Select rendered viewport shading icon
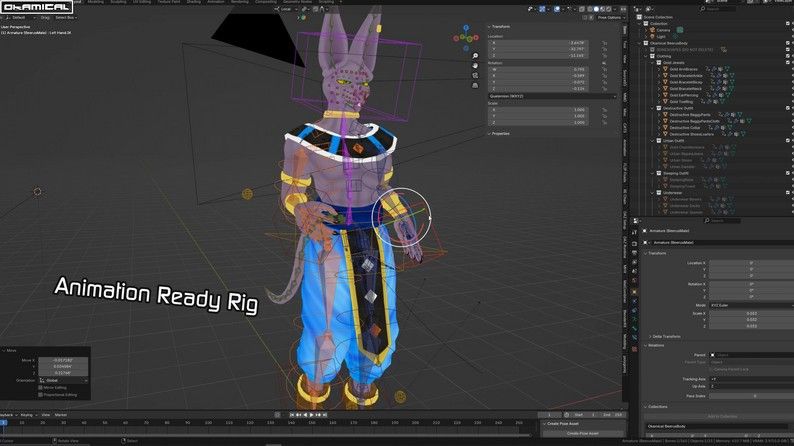 coord(608,9)
